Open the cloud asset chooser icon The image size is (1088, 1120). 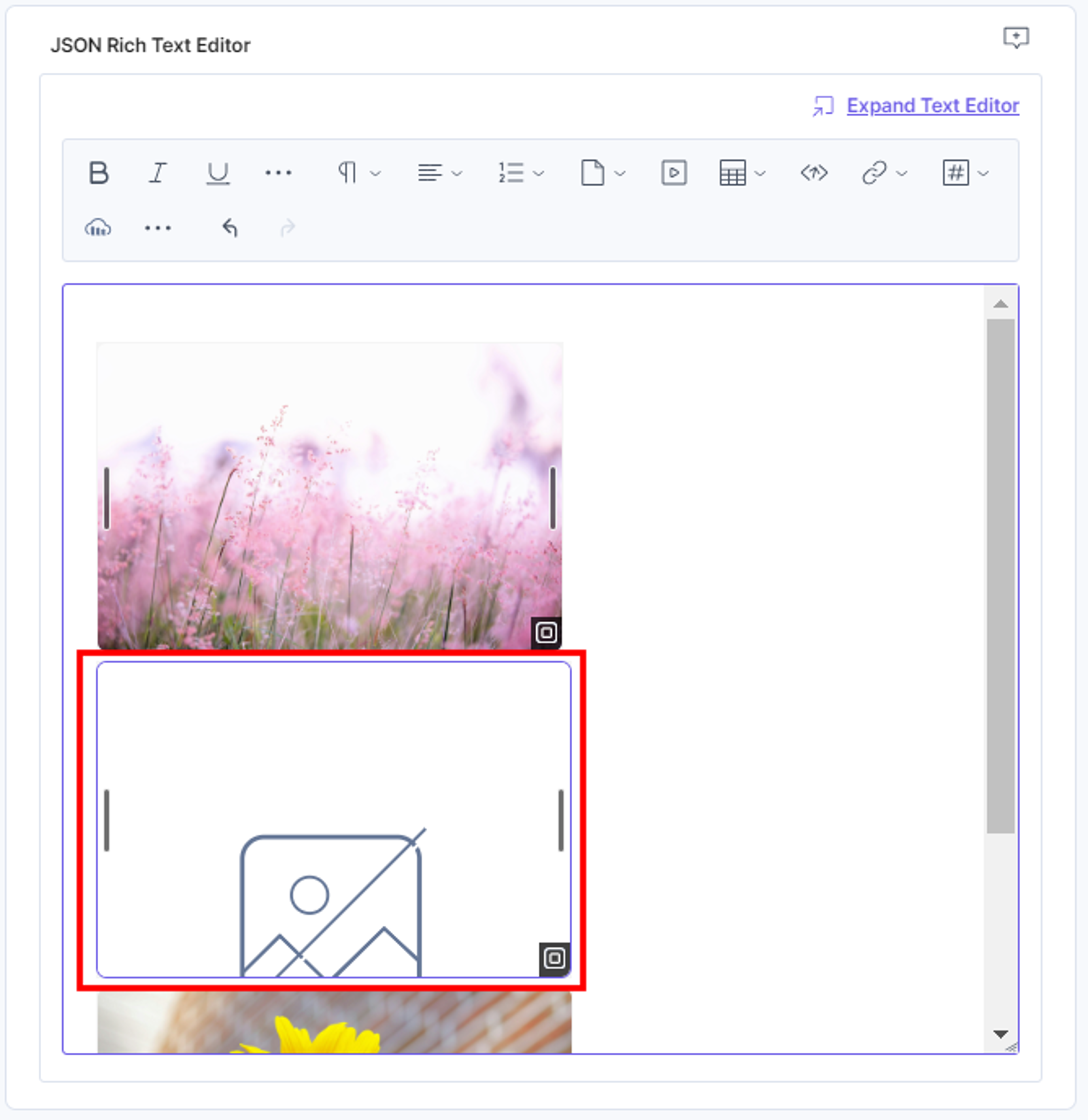(x=98, y=228)
